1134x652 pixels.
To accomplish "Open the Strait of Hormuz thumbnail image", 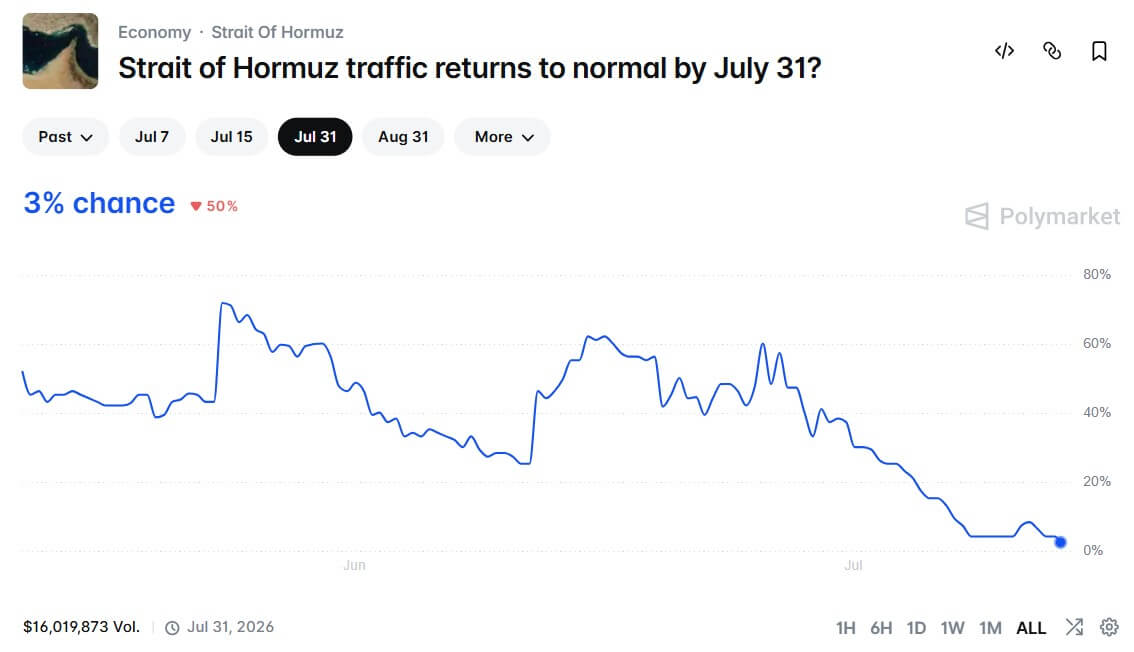I will tap(60, 51).
